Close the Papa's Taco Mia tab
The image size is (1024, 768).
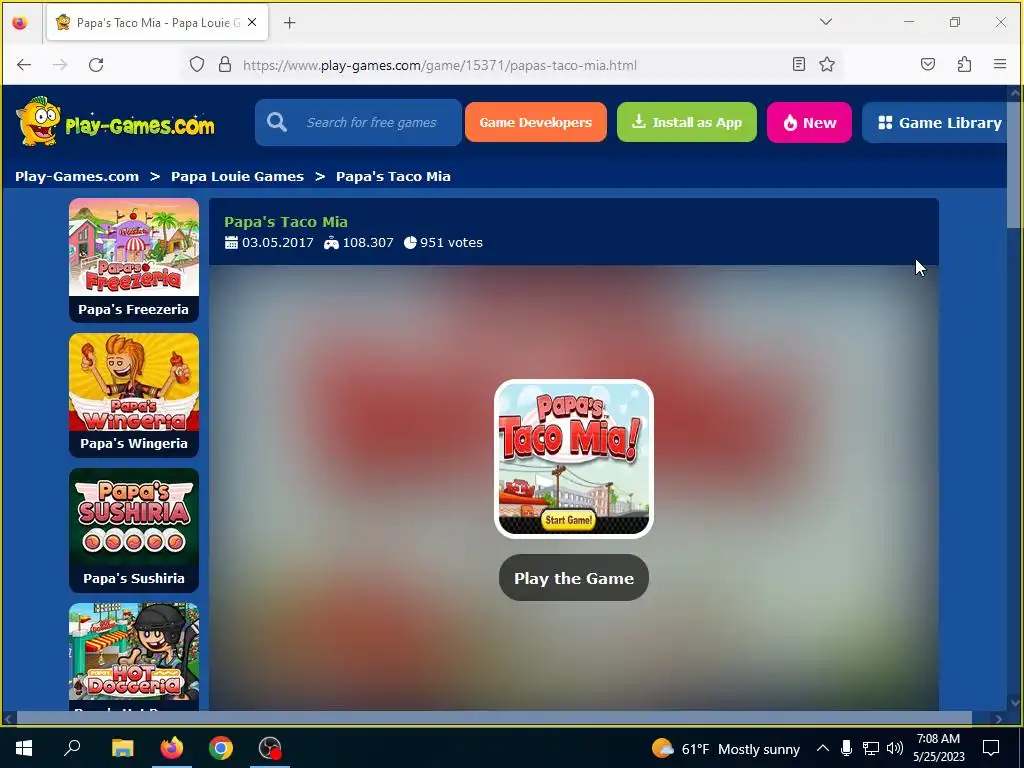pos(252,22)
